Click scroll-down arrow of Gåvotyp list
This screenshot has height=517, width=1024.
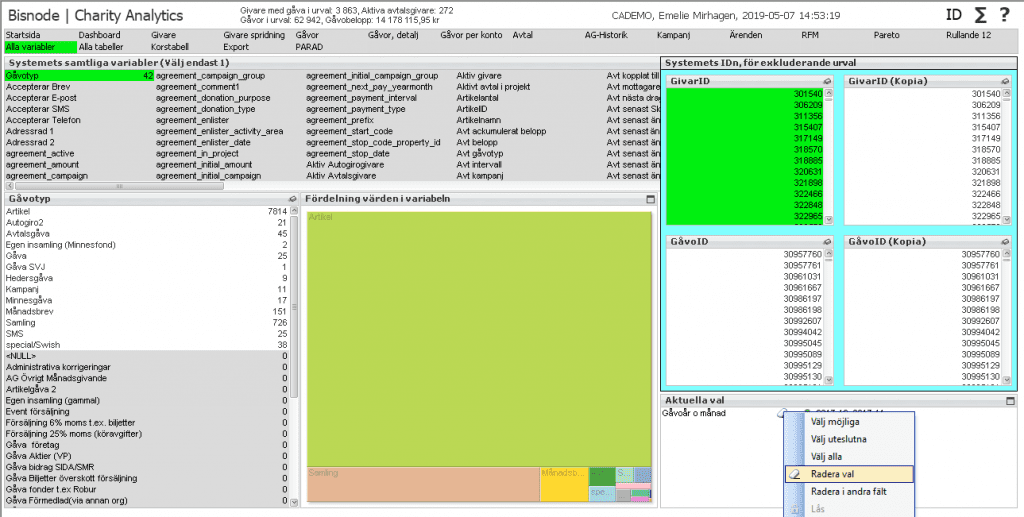294,502
